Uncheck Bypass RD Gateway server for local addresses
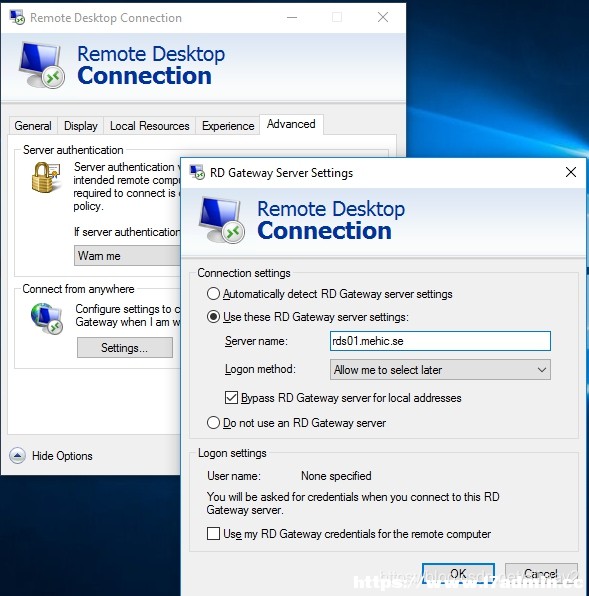The image size is (589, 596). [231, 398]
